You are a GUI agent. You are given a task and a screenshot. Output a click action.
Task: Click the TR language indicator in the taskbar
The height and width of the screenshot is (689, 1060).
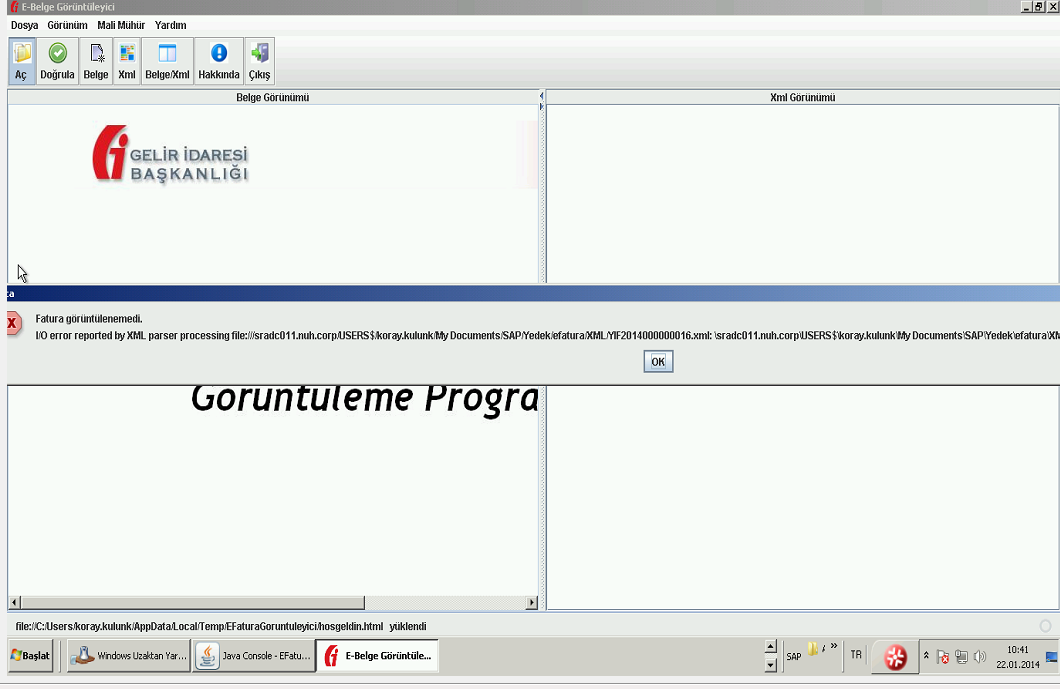click(856, 655)
